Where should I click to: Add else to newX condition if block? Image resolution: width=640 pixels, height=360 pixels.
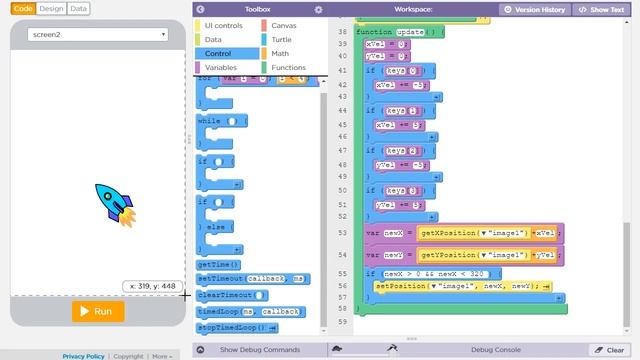(559, 299)
